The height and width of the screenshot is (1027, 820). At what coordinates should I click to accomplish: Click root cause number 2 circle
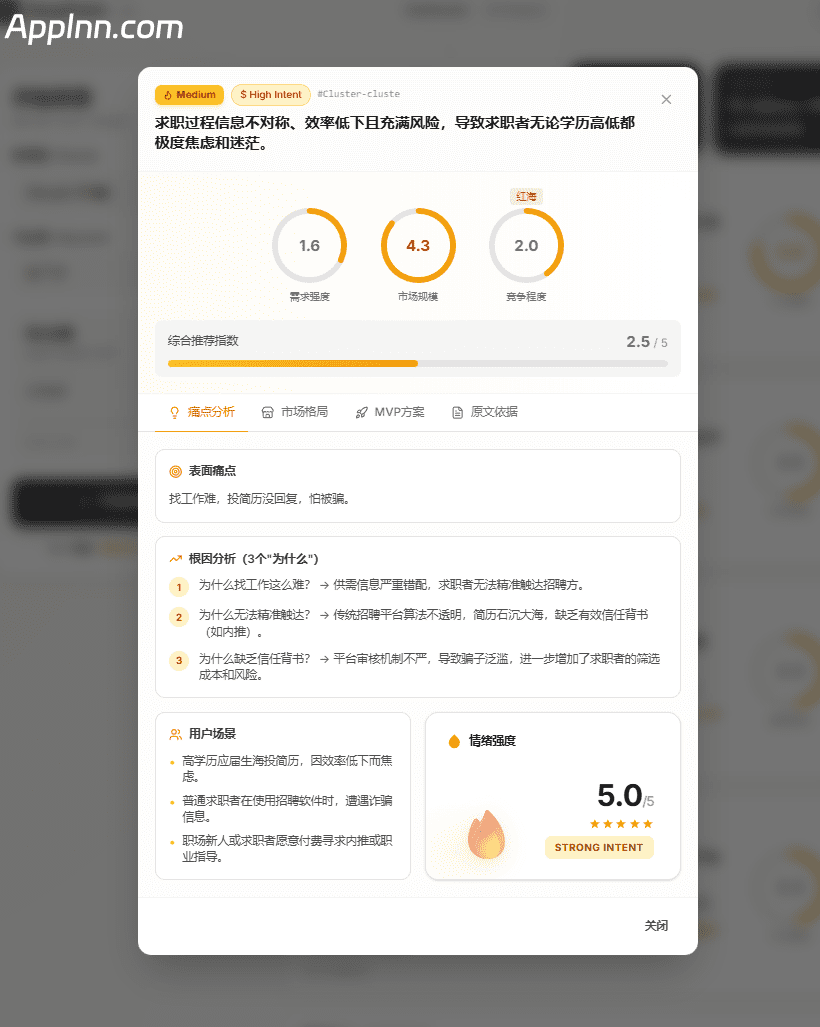[179, 617]
